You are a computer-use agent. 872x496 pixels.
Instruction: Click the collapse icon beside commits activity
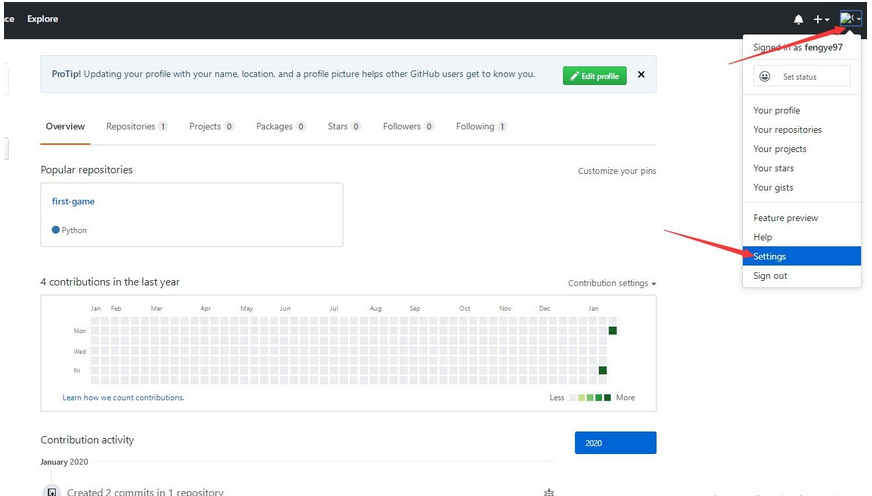[x=549, y=492]
